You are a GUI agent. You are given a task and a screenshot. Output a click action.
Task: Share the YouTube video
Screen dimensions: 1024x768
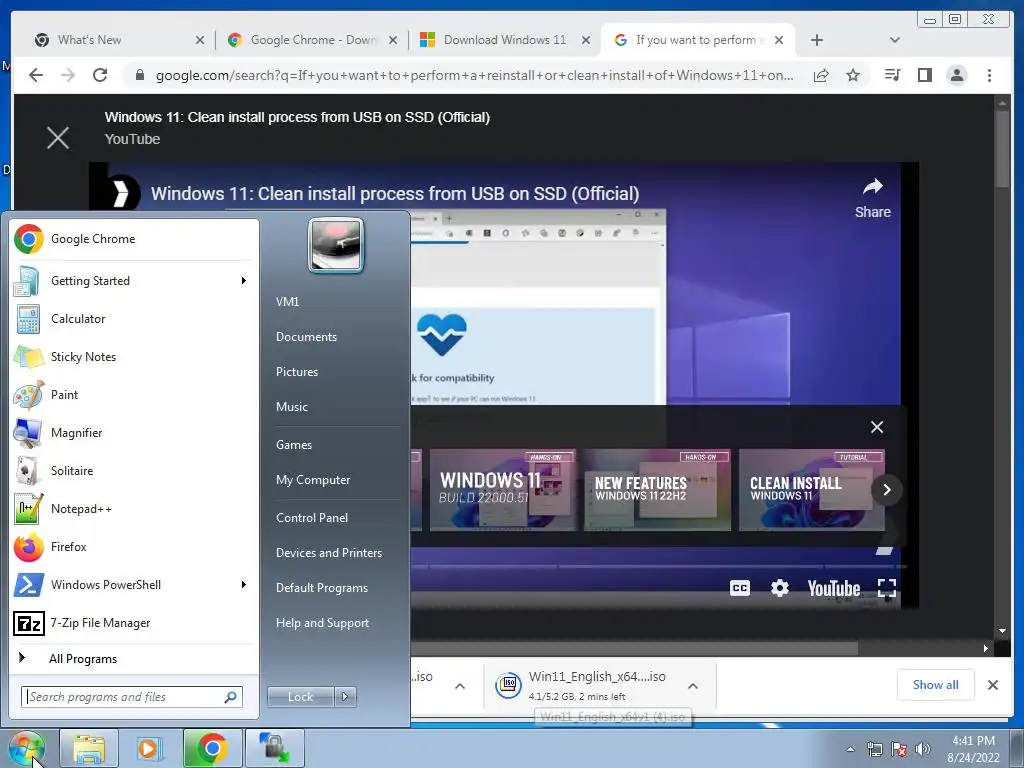click(872, 199)
